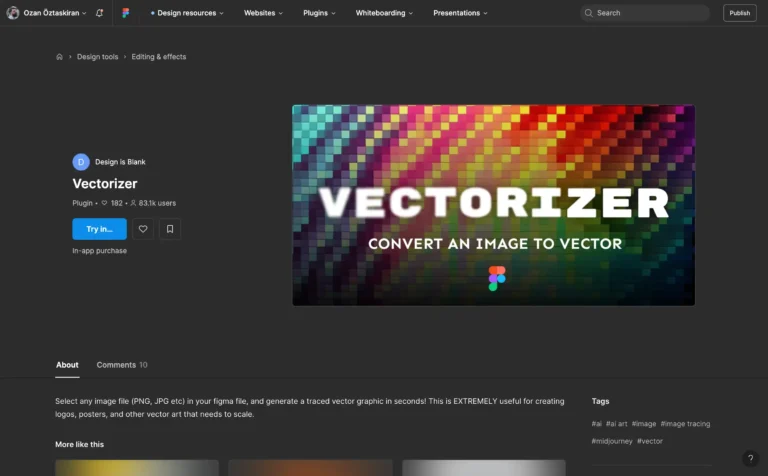The width and height of the screenshot is (768, 476).
Task: Focus the Search input field
Action: click(x=645, y=13)
